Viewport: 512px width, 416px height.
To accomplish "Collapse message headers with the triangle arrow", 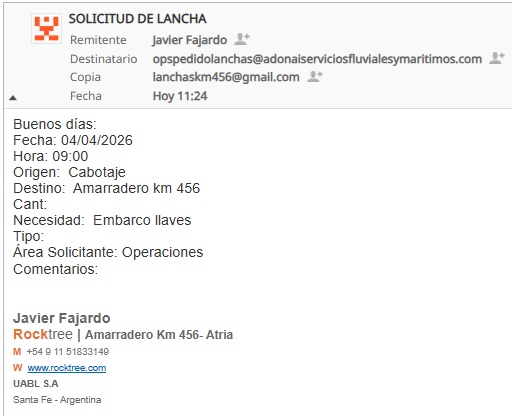I will point(13,98).
